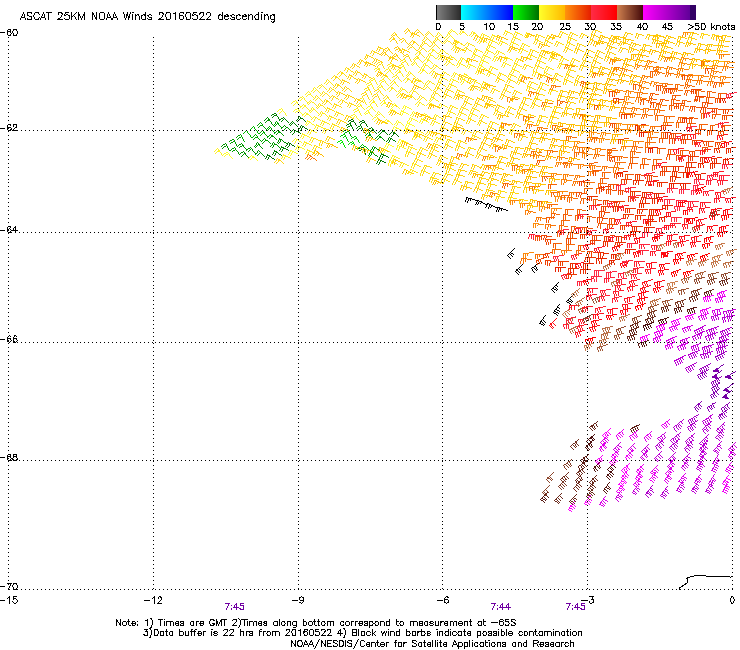Image resolution: width=740 pixels, height=650 pixels.
Task: Click the red 30-35 knots legend segment
Action: coord(604,12)
